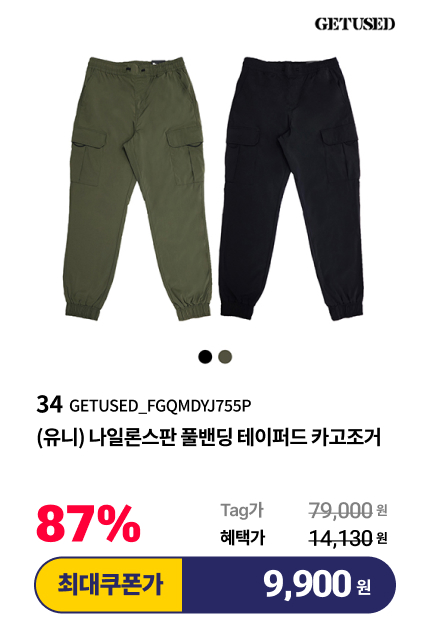This screenshot has width=430, height=630.
Task: Click the red 87% discount rate
Action: pyautogui.click(x=88, y=524)
